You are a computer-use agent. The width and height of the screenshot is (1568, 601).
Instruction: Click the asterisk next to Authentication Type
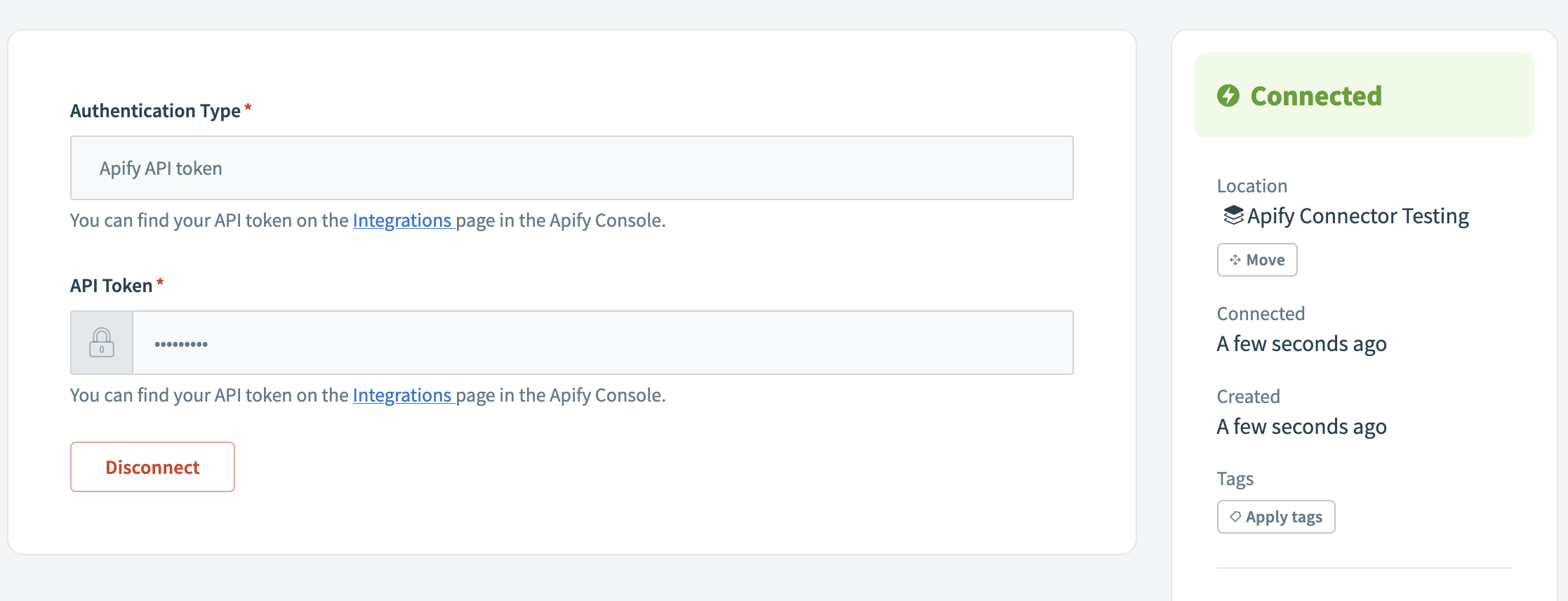tap(248, 106)
